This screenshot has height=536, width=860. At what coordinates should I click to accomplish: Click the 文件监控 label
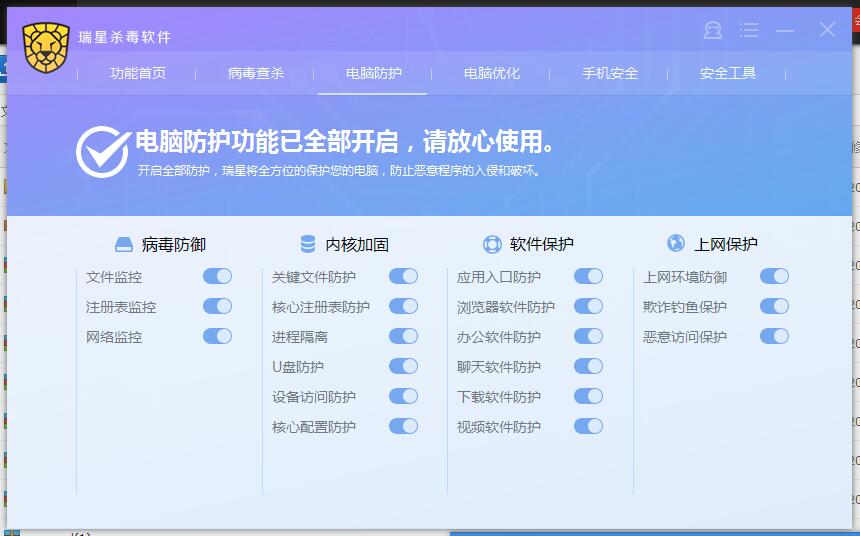[x=114, y=277]
